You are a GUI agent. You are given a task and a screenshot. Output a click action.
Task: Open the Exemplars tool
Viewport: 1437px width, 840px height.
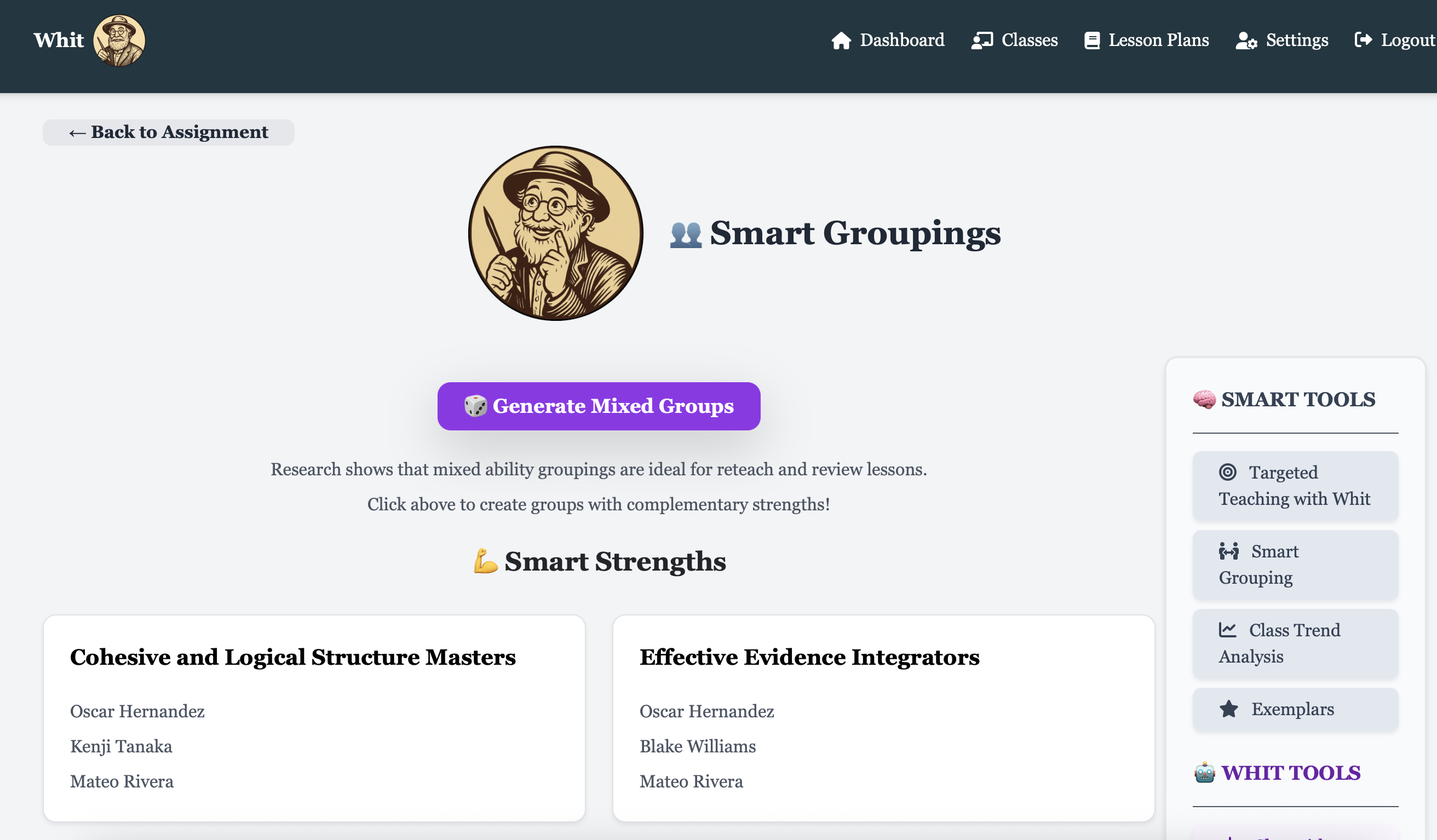coord(1292,709)
